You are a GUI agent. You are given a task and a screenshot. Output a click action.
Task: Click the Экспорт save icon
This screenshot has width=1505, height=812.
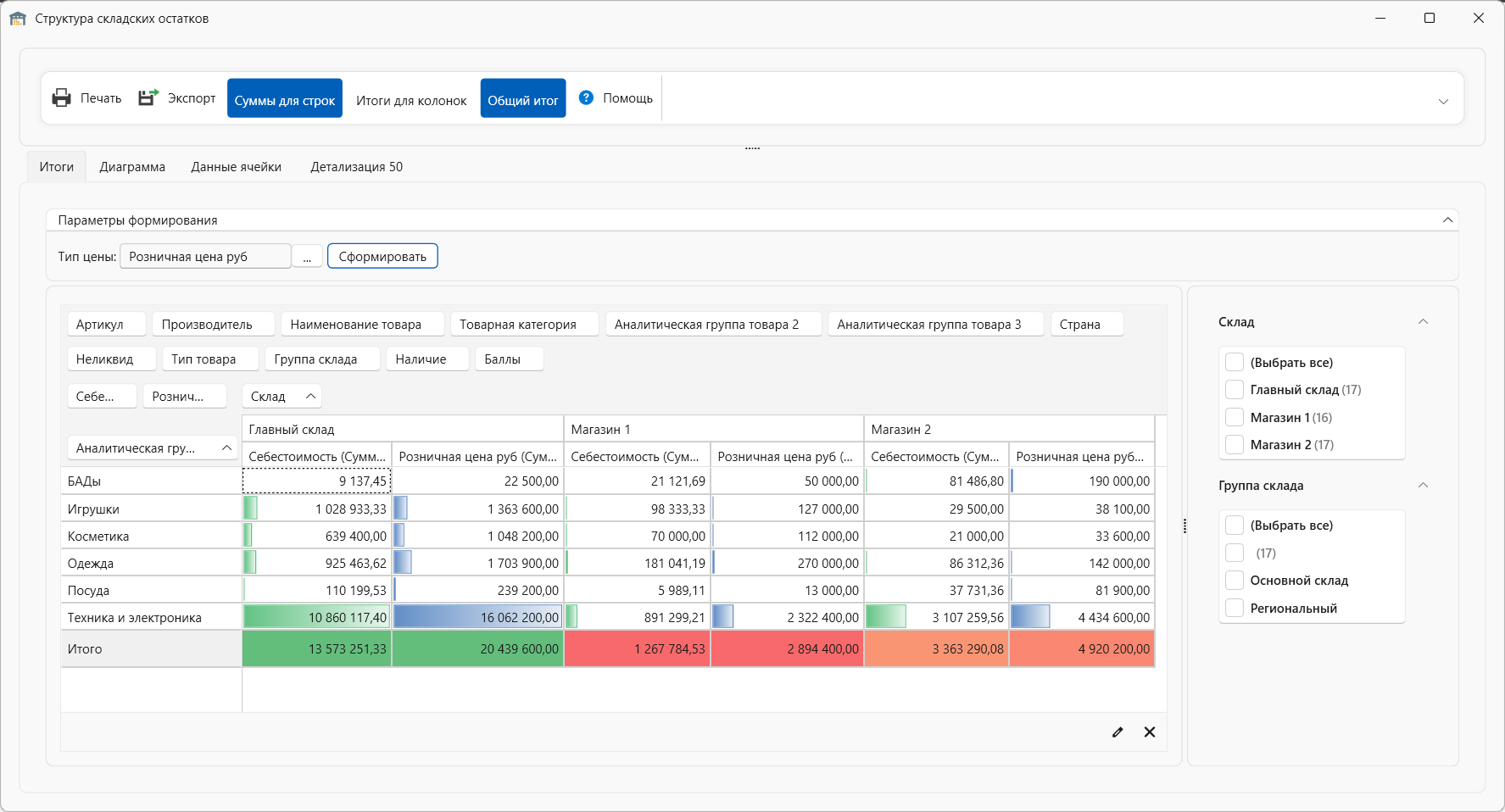(x=148, y=97)
